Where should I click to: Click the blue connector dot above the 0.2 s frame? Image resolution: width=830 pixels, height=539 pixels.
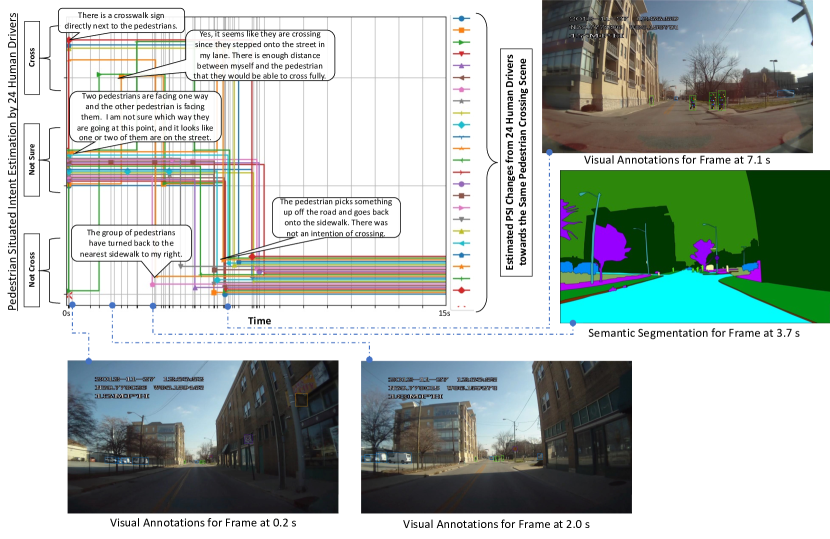(x=88, y=360)
